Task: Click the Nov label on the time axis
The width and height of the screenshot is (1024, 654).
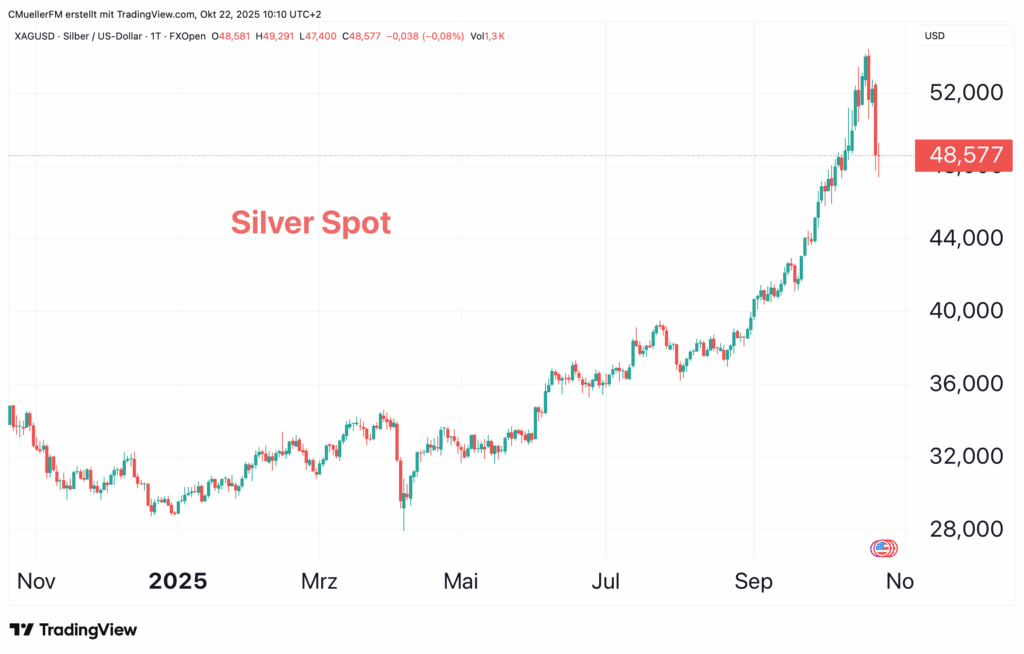Action: (x=36, y=582)
